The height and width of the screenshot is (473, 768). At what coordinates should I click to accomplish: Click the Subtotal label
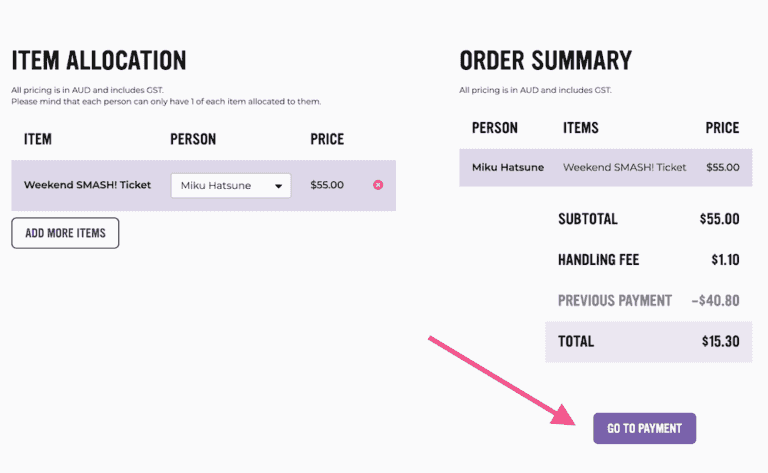588,219
